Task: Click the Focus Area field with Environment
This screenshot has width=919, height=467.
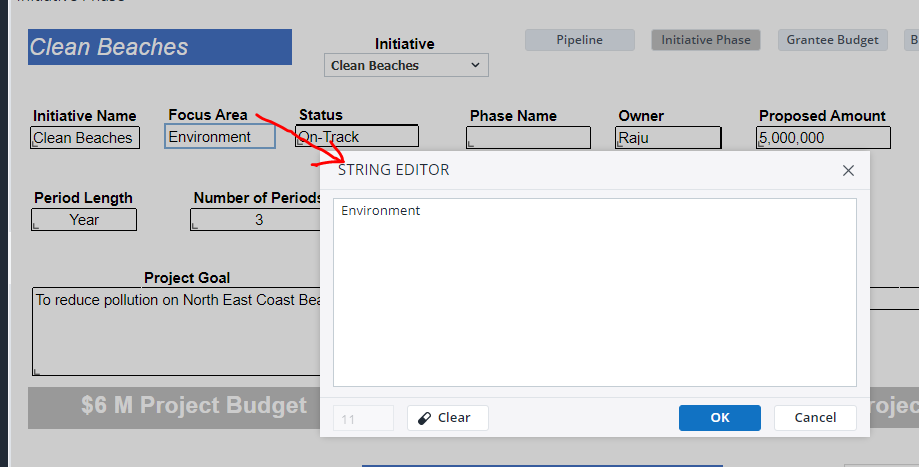Action: (x=219, y=137)
